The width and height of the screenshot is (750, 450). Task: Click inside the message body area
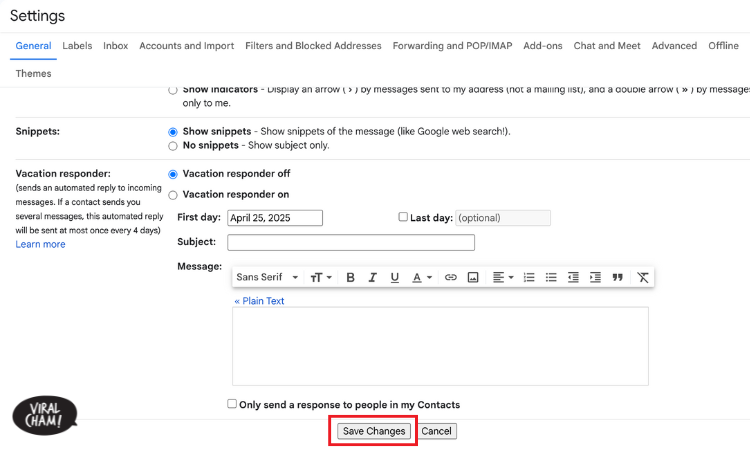(441, 346)
